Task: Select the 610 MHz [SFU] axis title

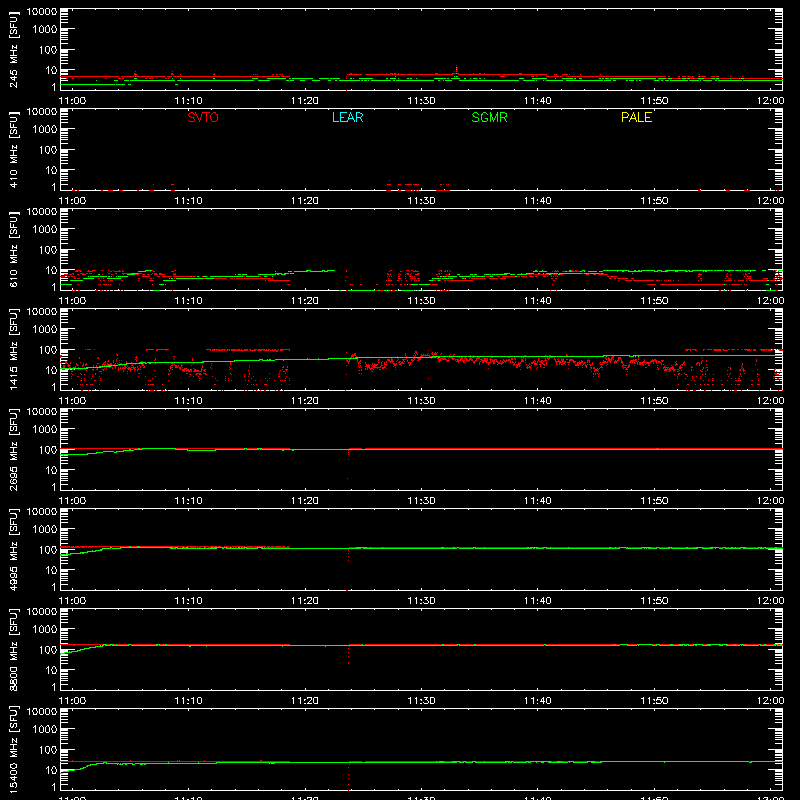Action: tap(13, 249)
